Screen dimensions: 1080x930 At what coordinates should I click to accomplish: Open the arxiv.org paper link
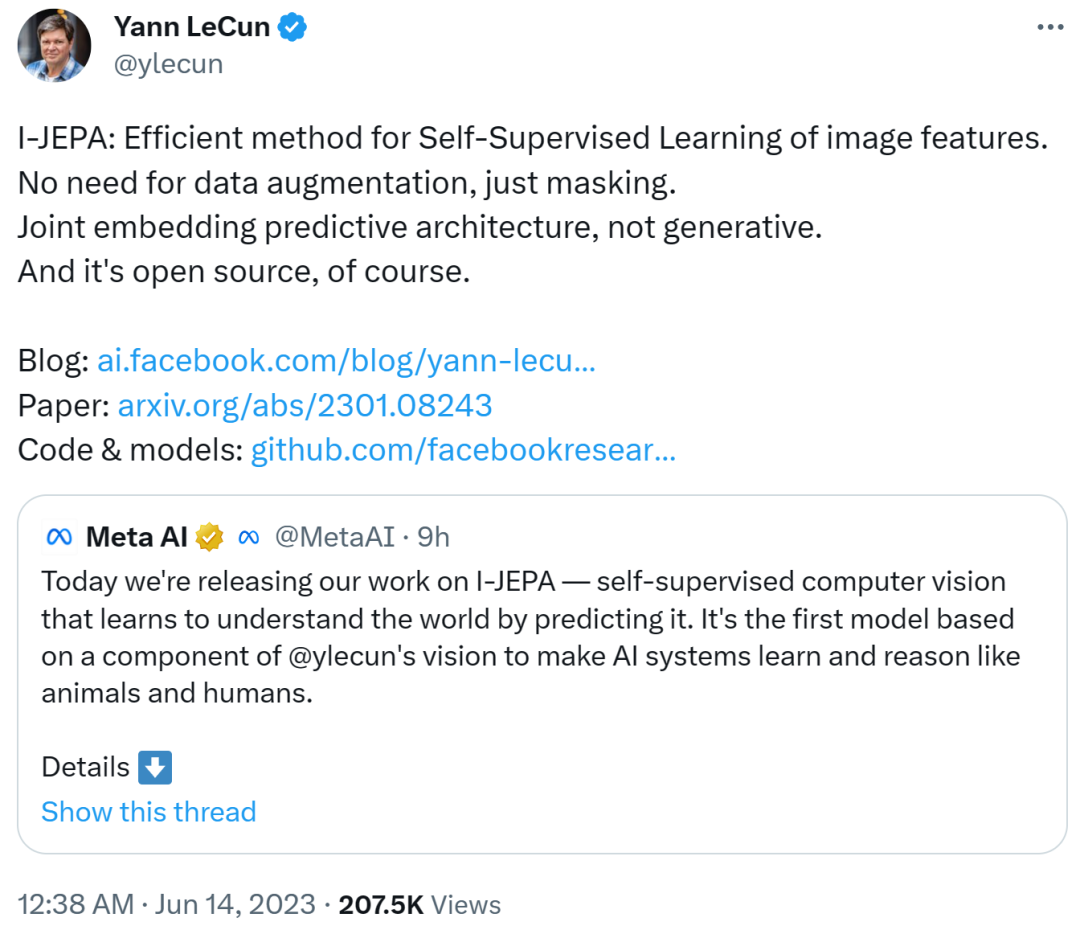coord(305,405)
